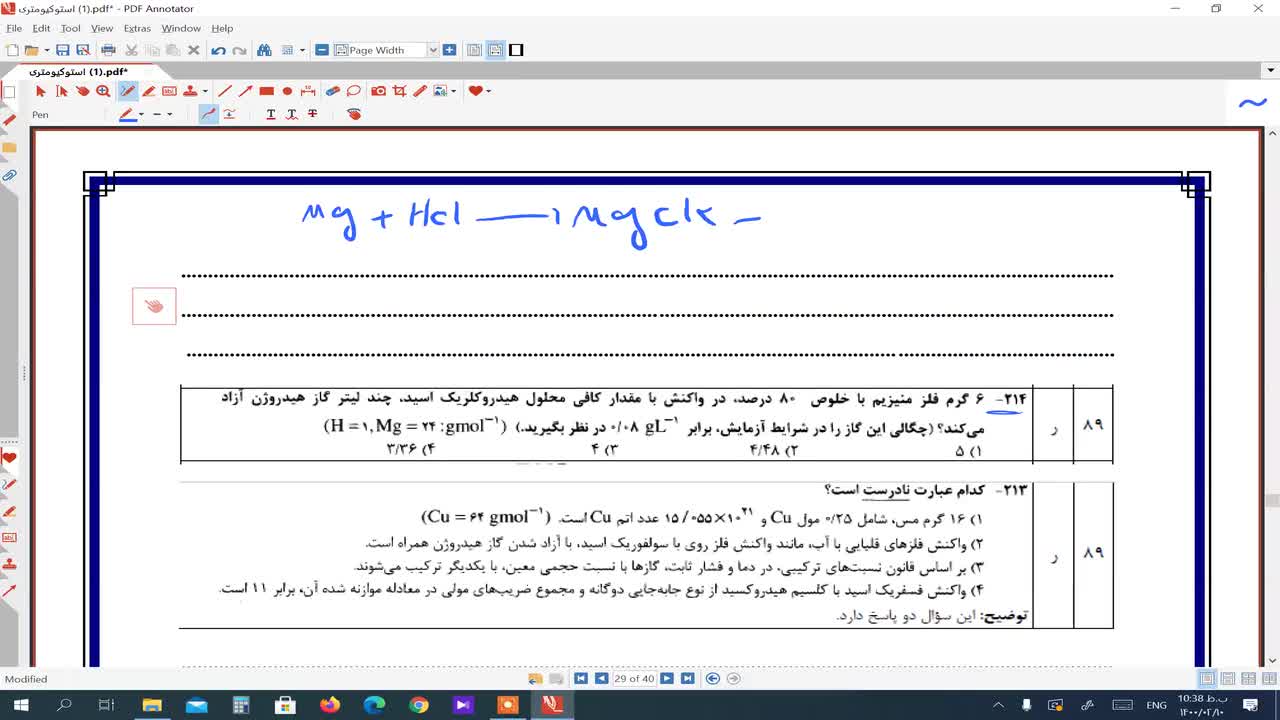Viewport: 1280px width, 720px height.
Task: Click the page number field 29 of 40
Action: (x=634, y=679)
